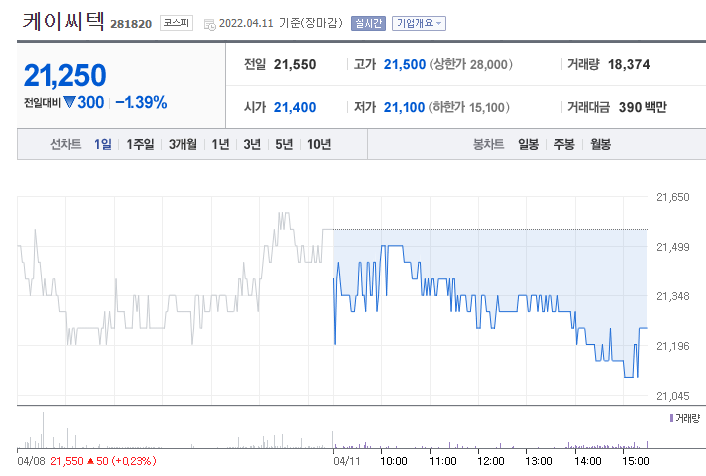Select the 1주일 line chart tab
The width and height of the screenshot is (706, 476).
[x=140, y=144]
